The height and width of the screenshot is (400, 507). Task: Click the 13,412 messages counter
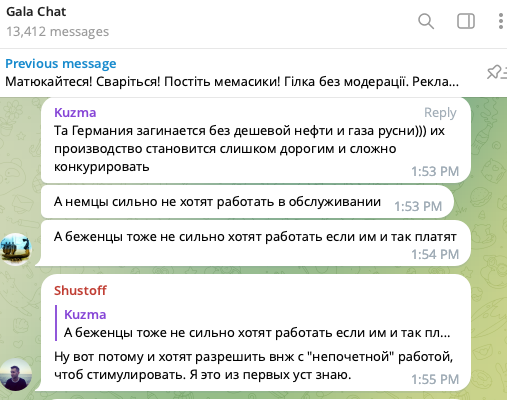tap(58, 32)
